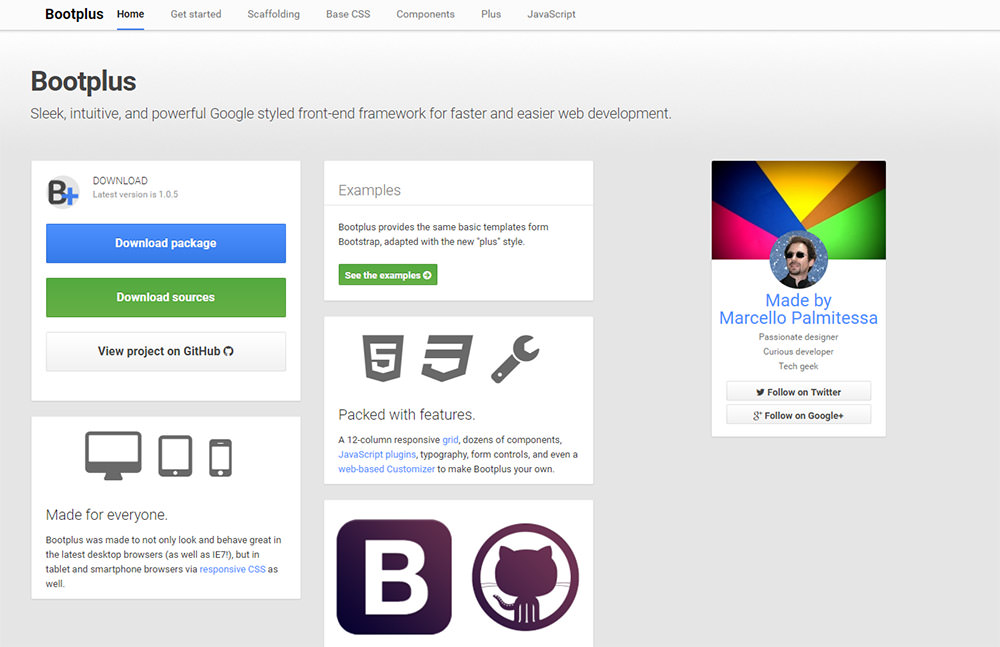Open the web-based Customizer link
1000x647 pixels.
386,467
